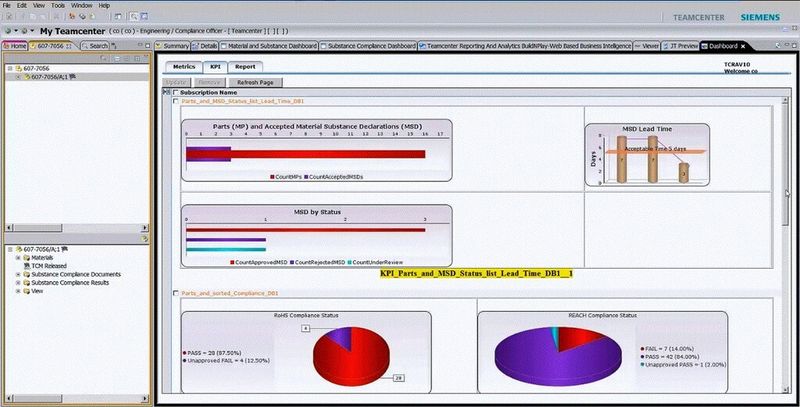800x407 pixels.
Task: Click the magnifier search toolbar icon
Action: (x=134, y=17)
